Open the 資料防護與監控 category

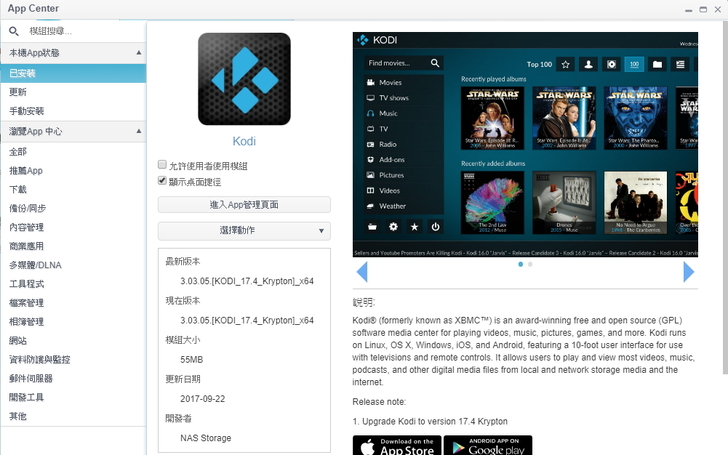pos(73,360)
